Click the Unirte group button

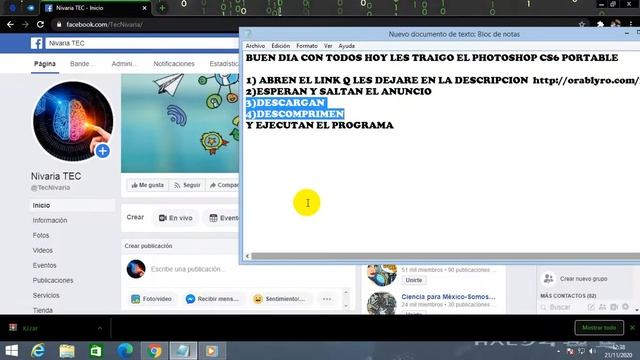pyautogui.click(x=414, y=280)
